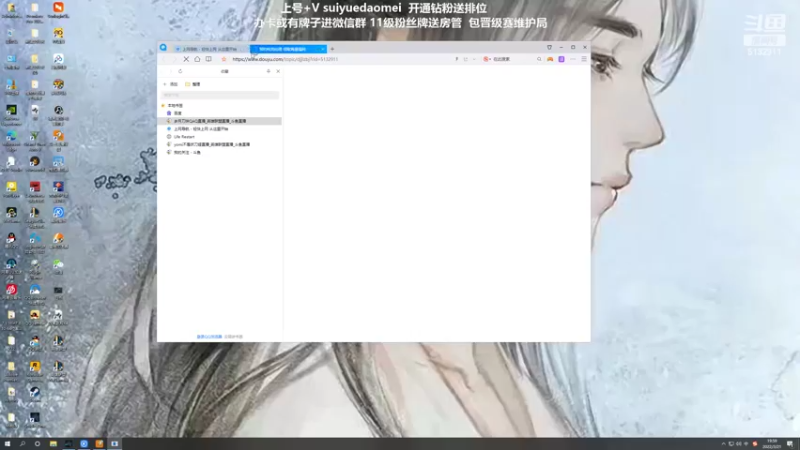Viewport: 800px width, 450px height.
Task: Click the blue link at panel bottom
Action: (209, 337)
